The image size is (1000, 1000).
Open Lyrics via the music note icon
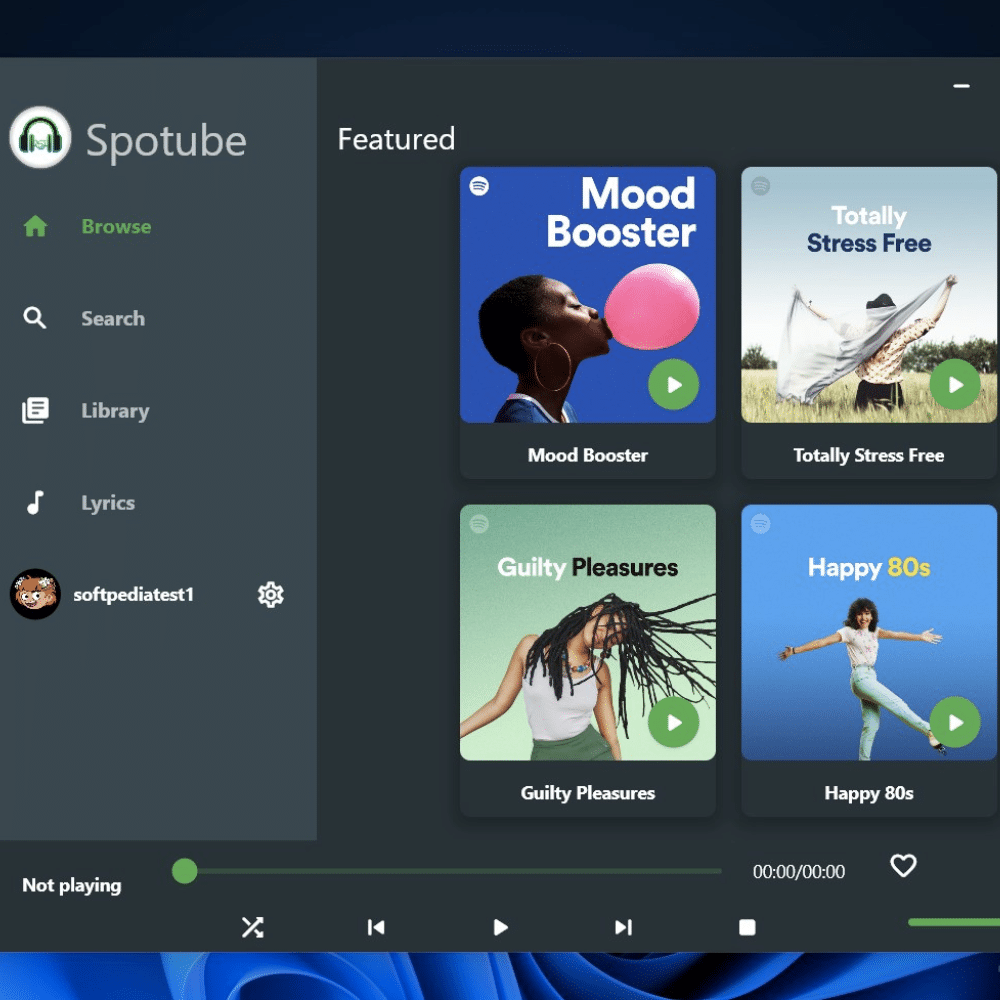click(x=35, y=502)
